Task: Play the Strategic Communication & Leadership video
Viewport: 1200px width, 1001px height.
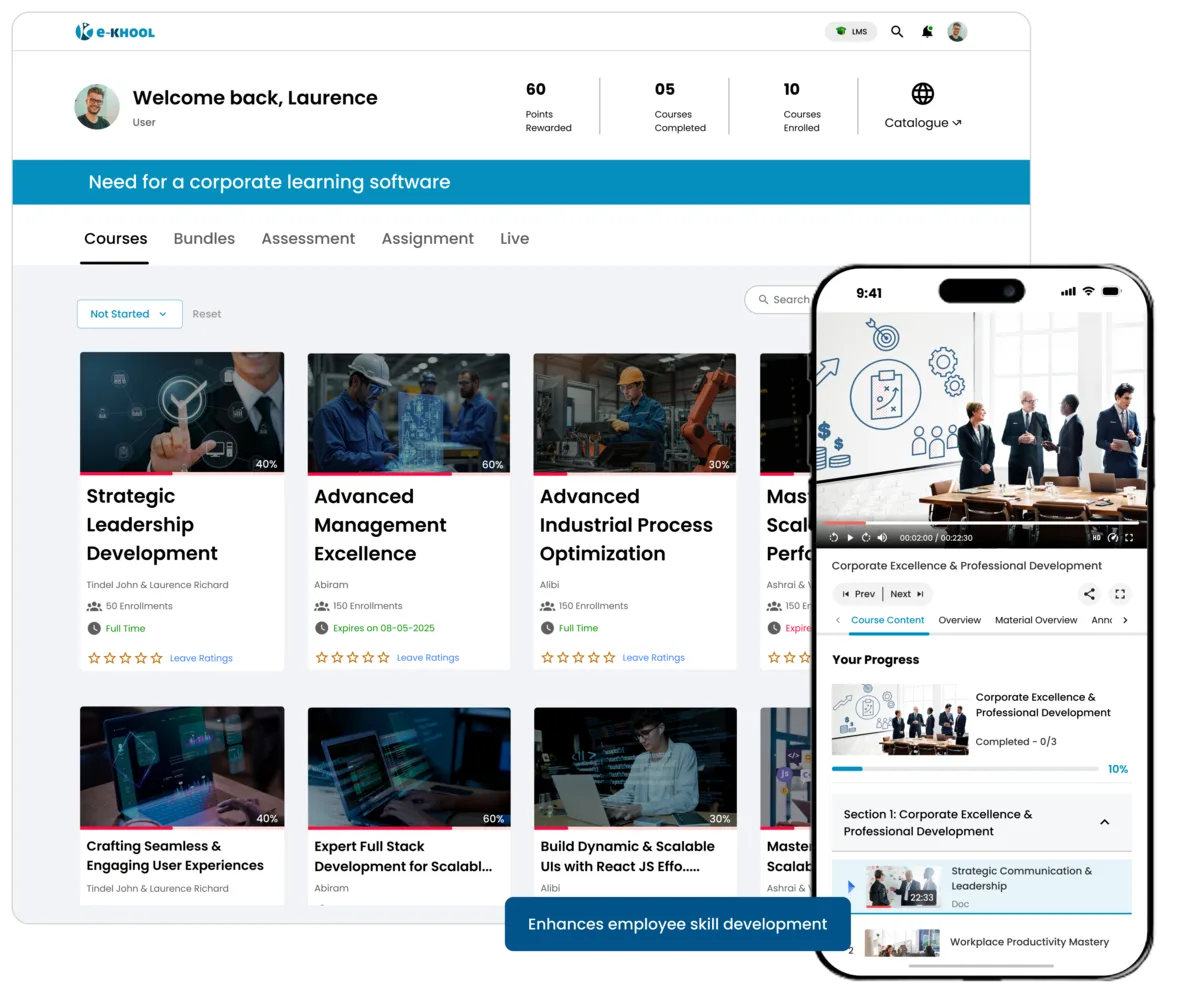Action: [851, 886]
